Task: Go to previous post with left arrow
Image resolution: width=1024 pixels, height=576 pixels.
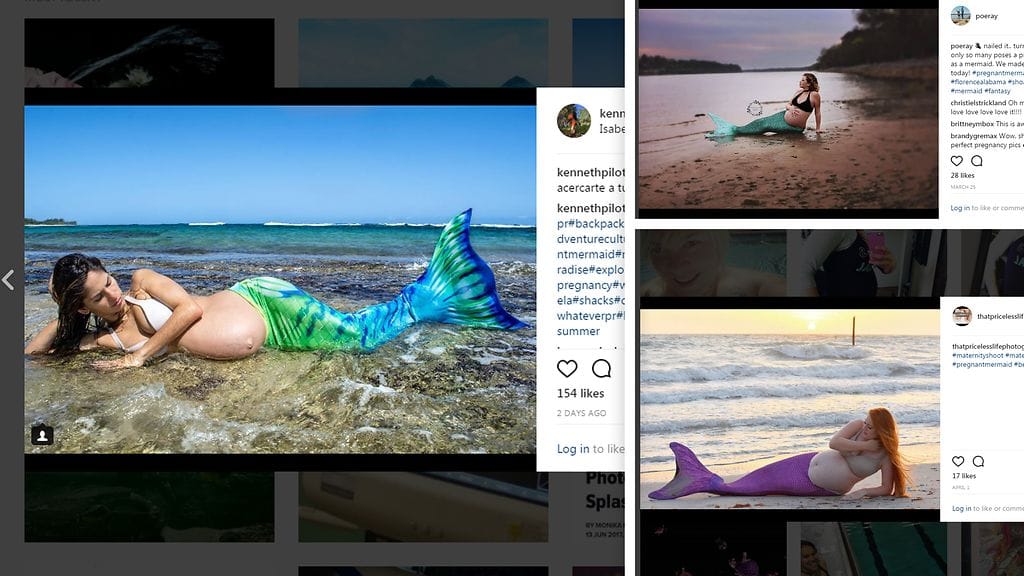Action: click(8, 280)
